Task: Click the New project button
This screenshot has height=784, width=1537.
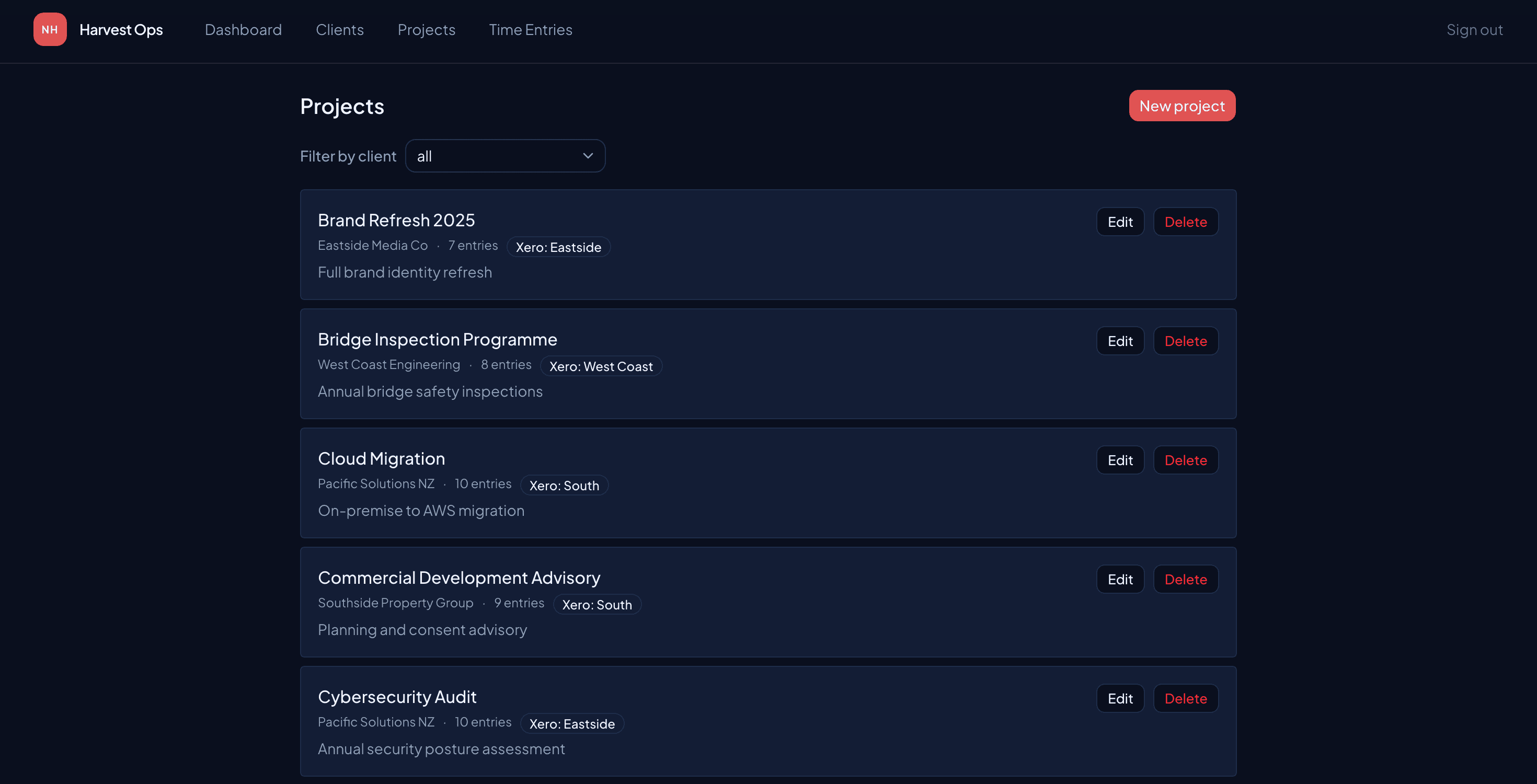Action: coord(1182,106)
